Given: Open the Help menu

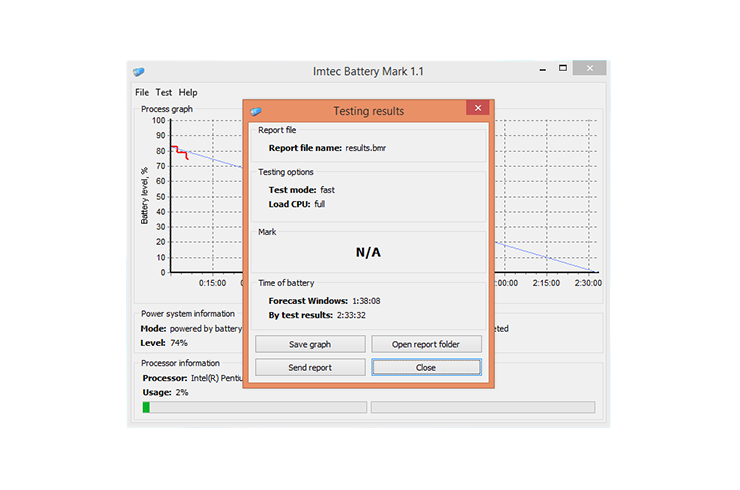Looking at the screenshot, I should point(188,93).
